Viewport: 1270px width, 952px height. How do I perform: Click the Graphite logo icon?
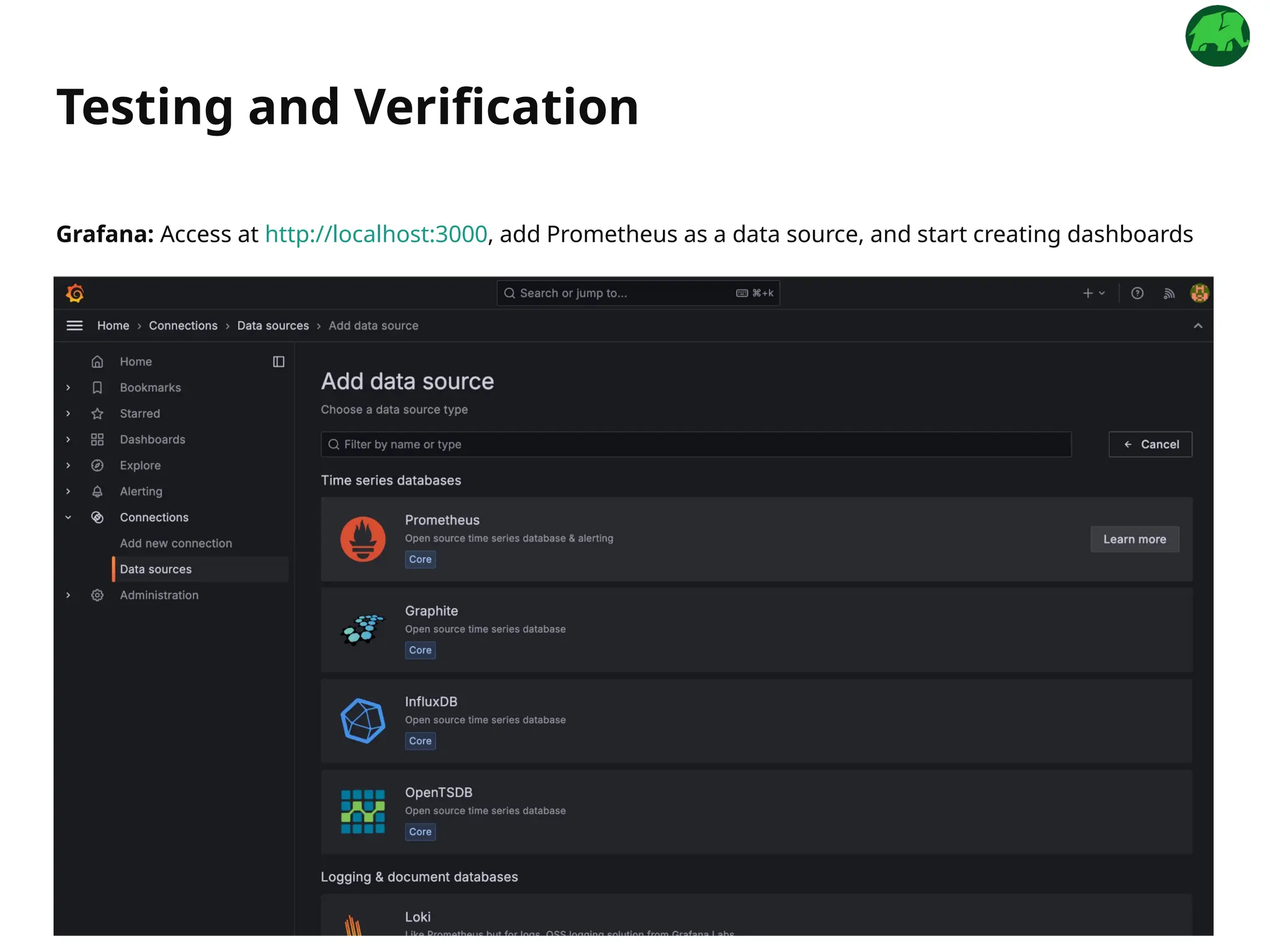coord(363,630)
